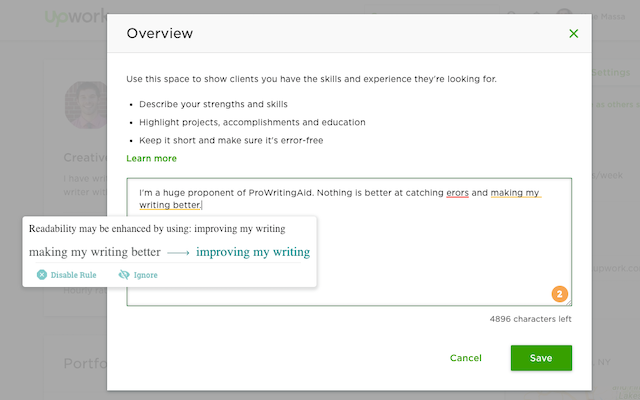The height and width of the screenshot is (400, 640).
Task: Click the Disable Rule circle-x icon
Action: [x=42, y=275]
